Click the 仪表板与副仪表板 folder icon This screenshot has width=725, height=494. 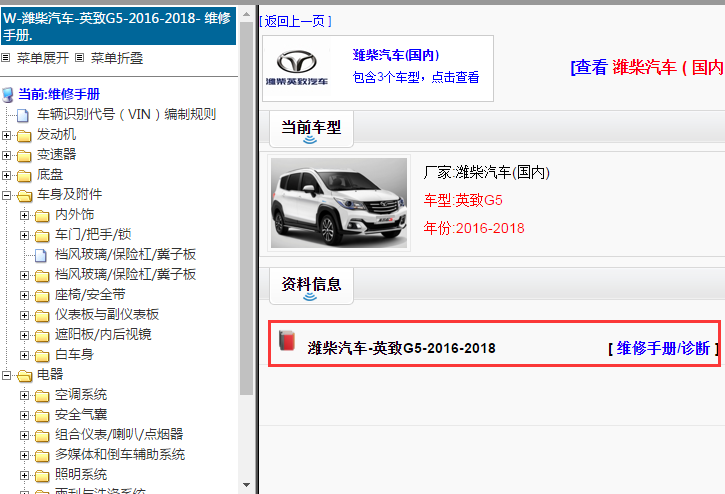click(42, 315)
